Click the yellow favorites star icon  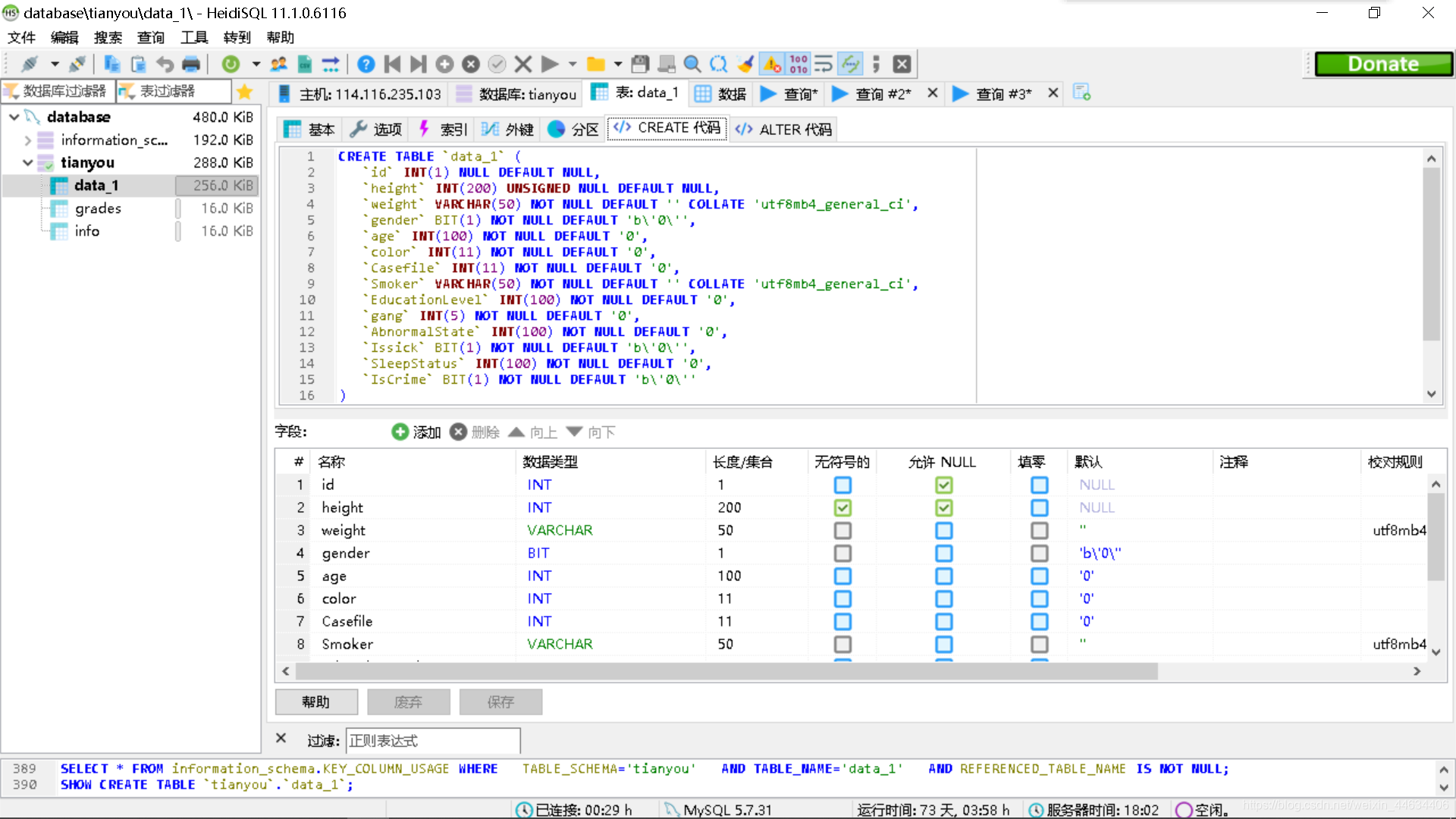[x=244, y=92]
